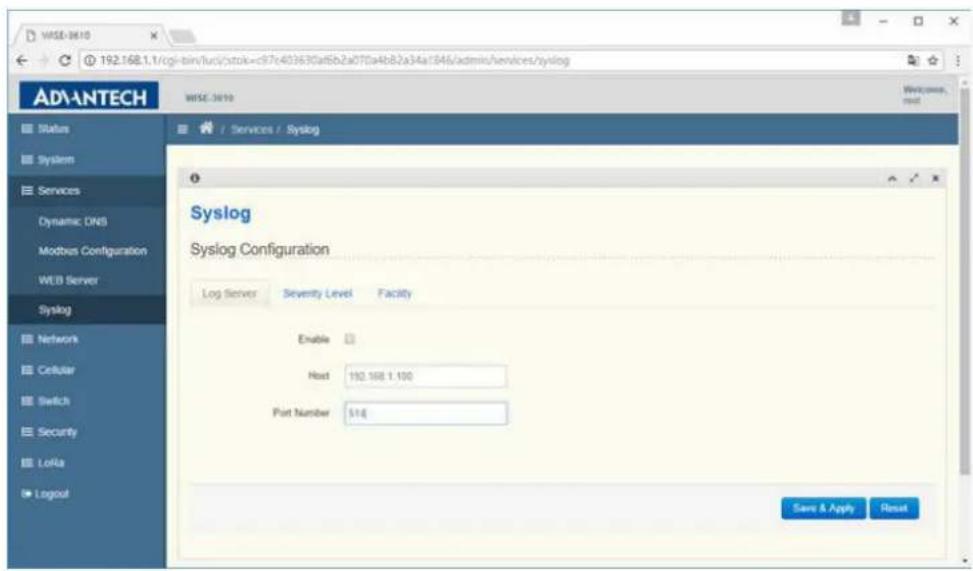973x571 pixels.
Task: Expand the LoRa sidebar menu
Action: click(x=87, y=462)
